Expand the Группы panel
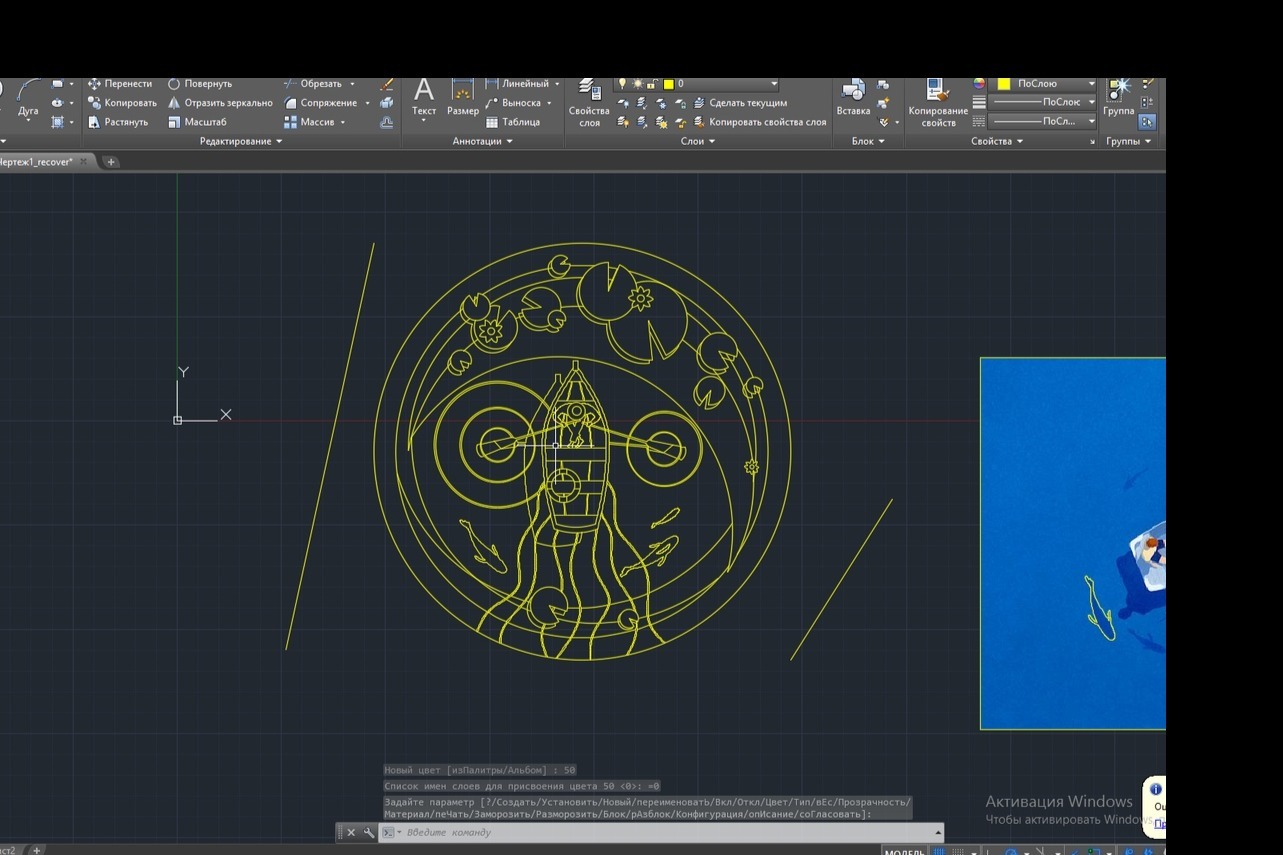 [1128, 142]
